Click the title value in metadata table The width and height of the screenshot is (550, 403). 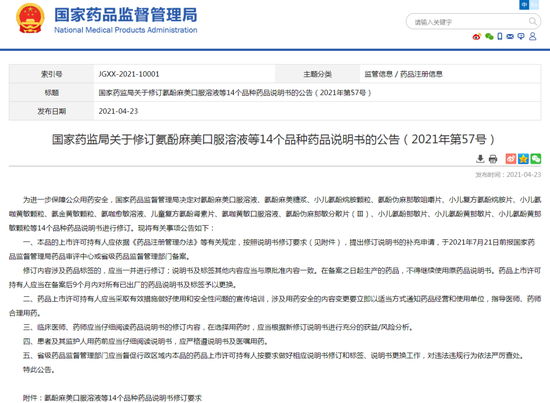235,93
